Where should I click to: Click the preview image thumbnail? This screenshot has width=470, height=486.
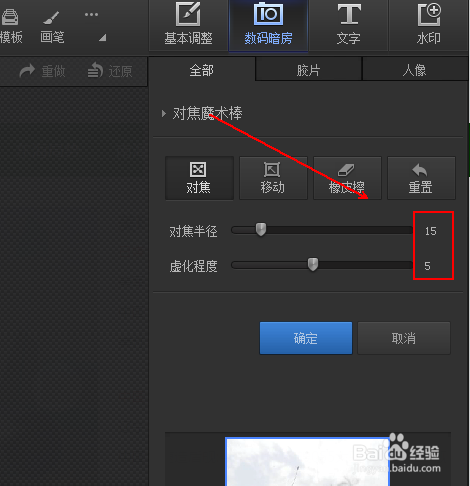tap(308, 462)
